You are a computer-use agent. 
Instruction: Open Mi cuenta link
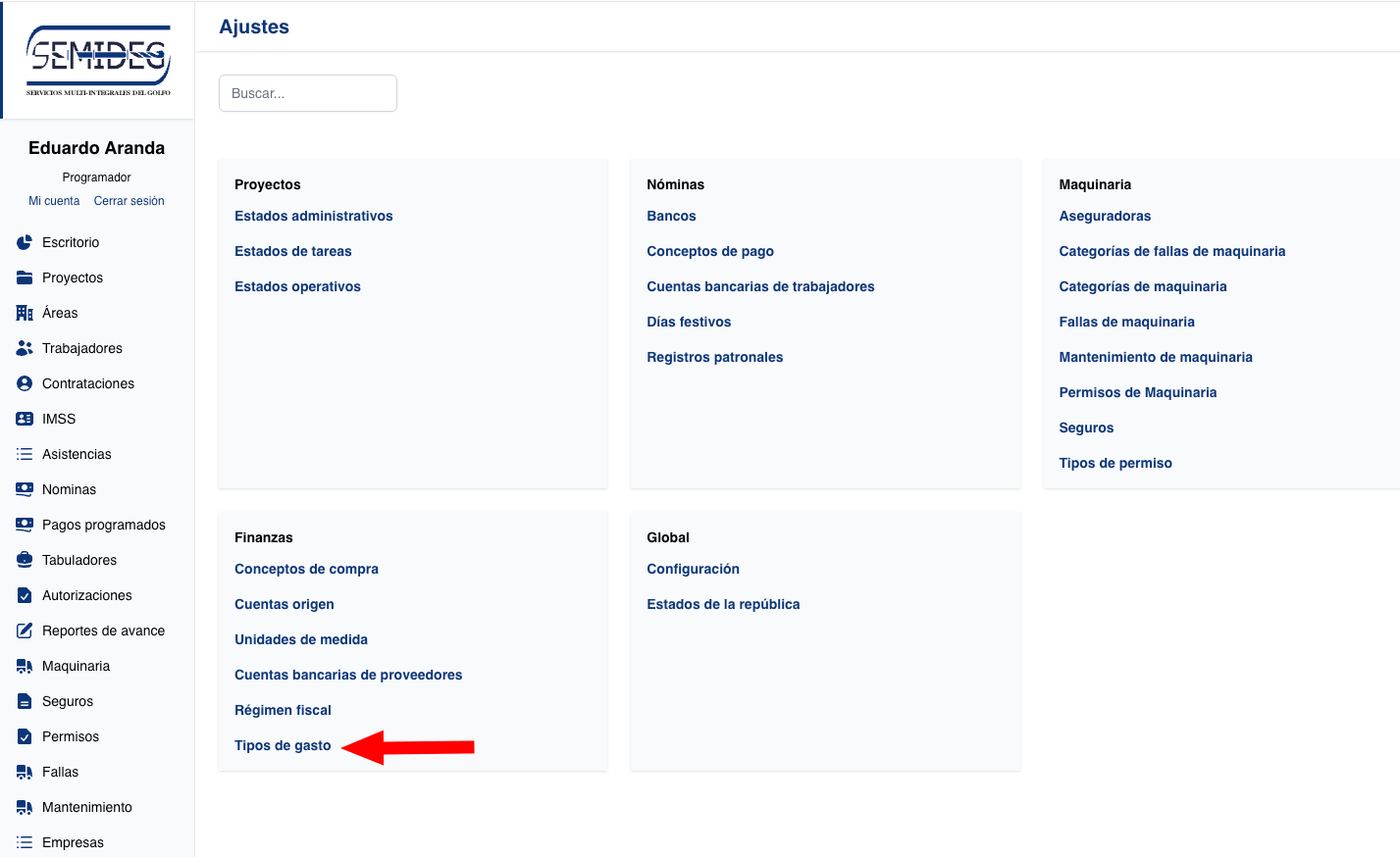[54, 201]
